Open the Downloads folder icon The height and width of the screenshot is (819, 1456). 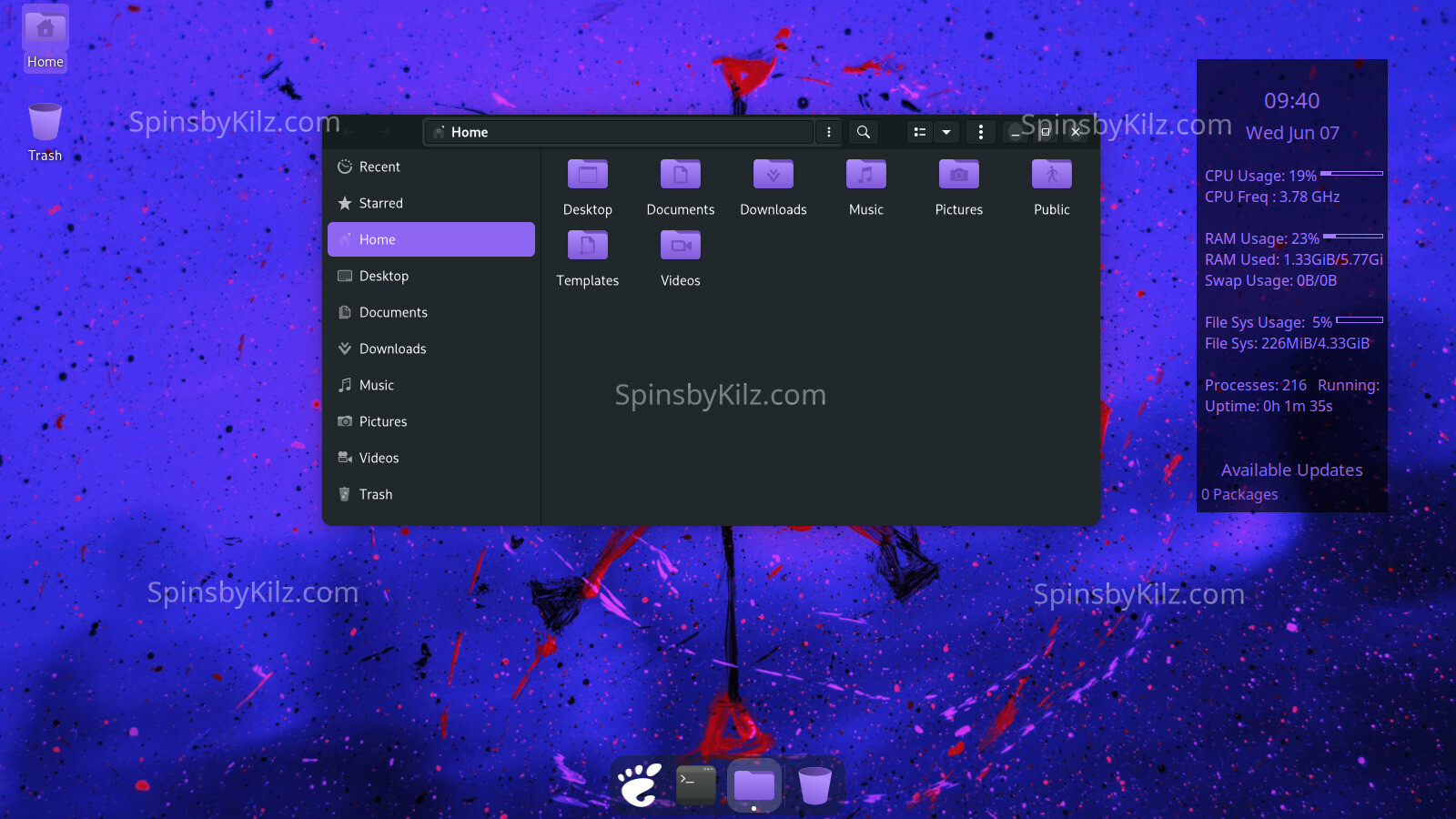(773, 175)
